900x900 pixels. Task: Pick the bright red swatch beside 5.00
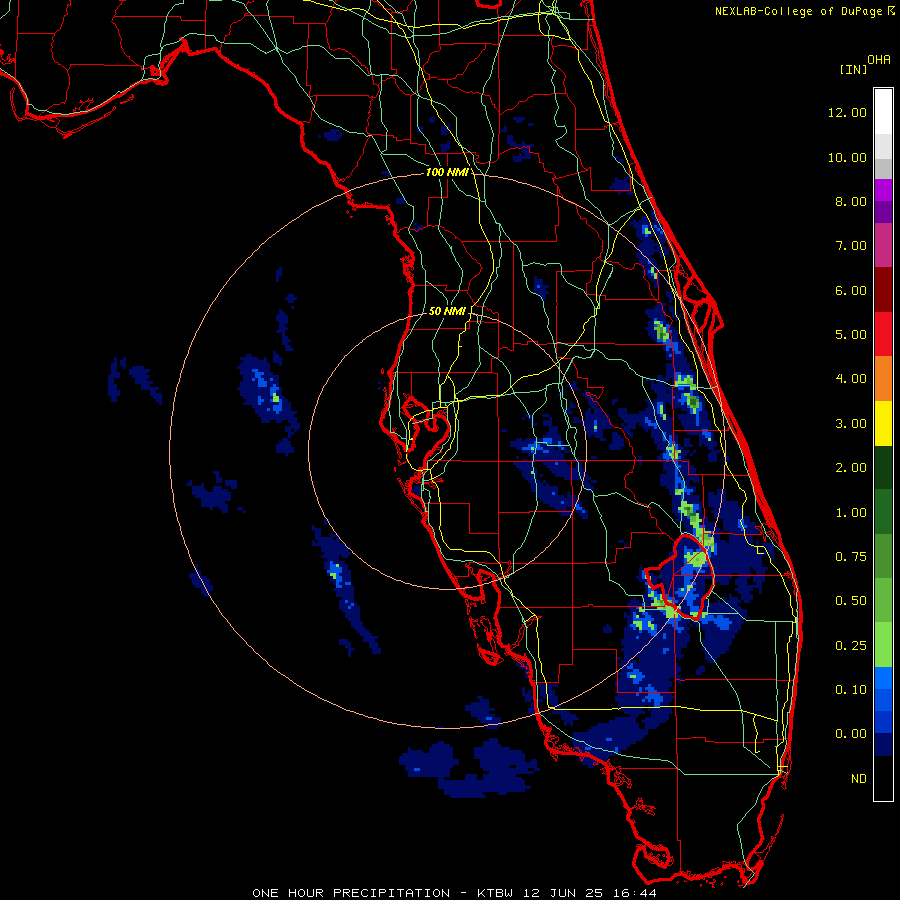(x=883, y=334)
